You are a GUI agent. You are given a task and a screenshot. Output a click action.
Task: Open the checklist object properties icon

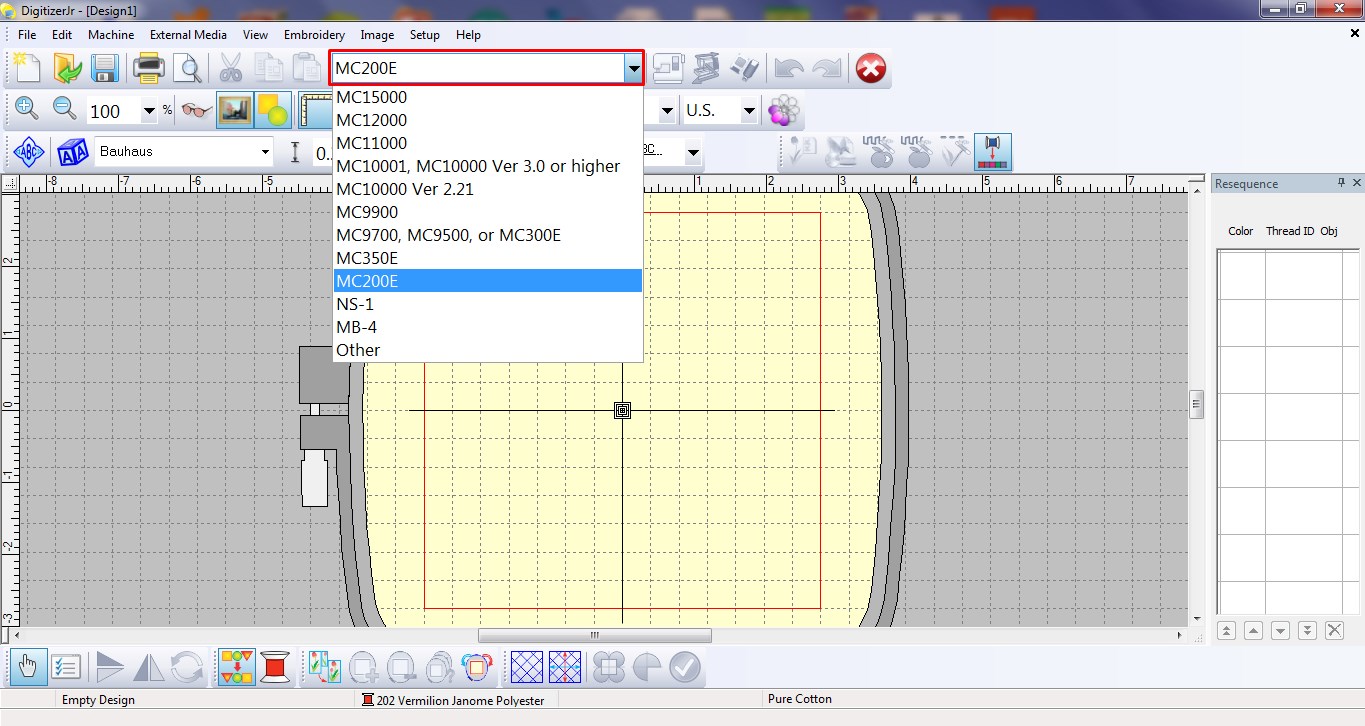65,667
